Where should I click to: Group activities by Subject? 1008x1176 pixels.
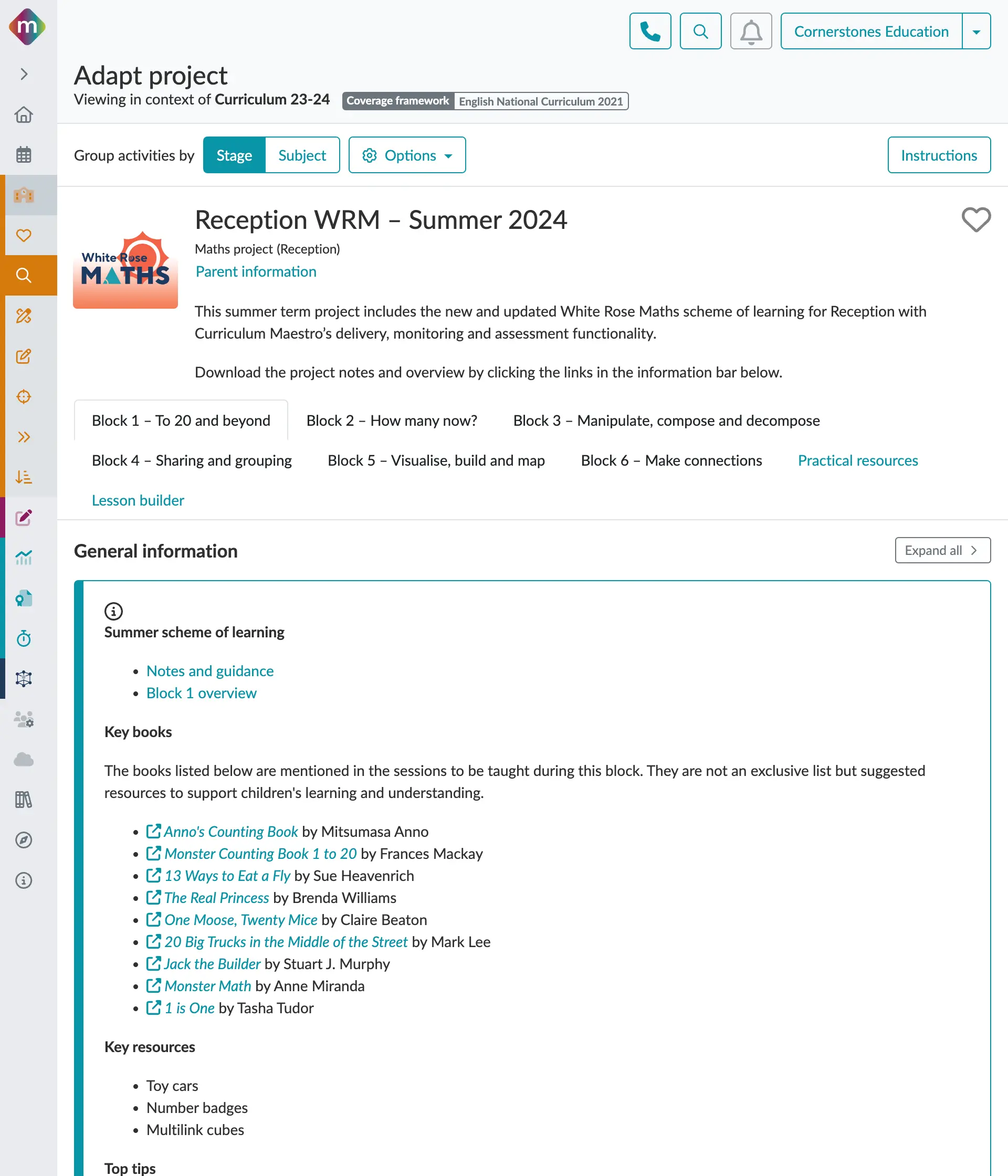coord(302,155)
